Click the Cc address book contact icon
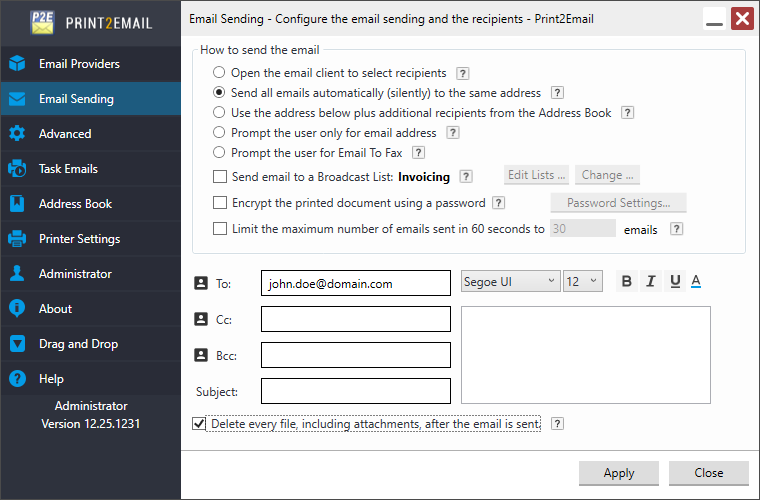The width and height of the screenshot is (760, 500). point(201,319)
